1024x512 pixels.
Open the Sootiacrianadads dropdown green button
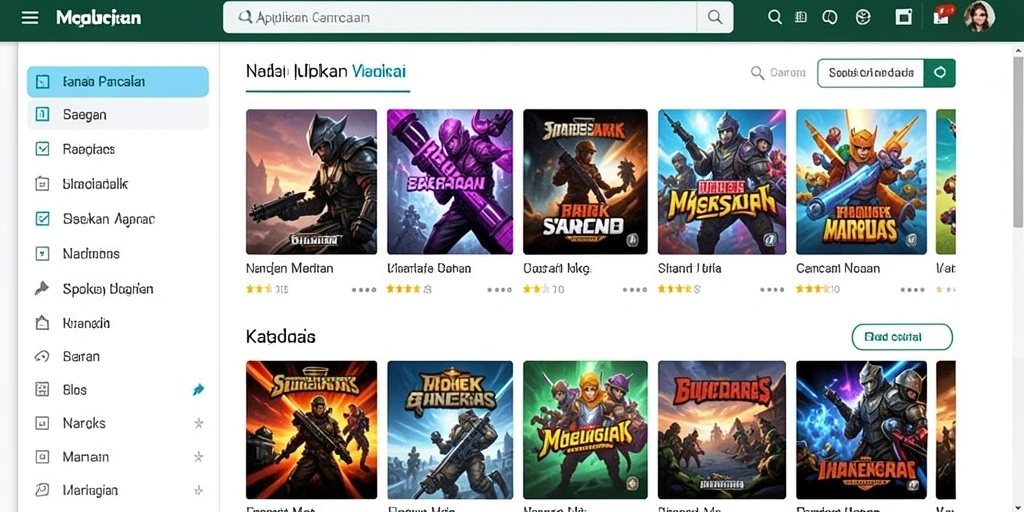pos(940,73)
